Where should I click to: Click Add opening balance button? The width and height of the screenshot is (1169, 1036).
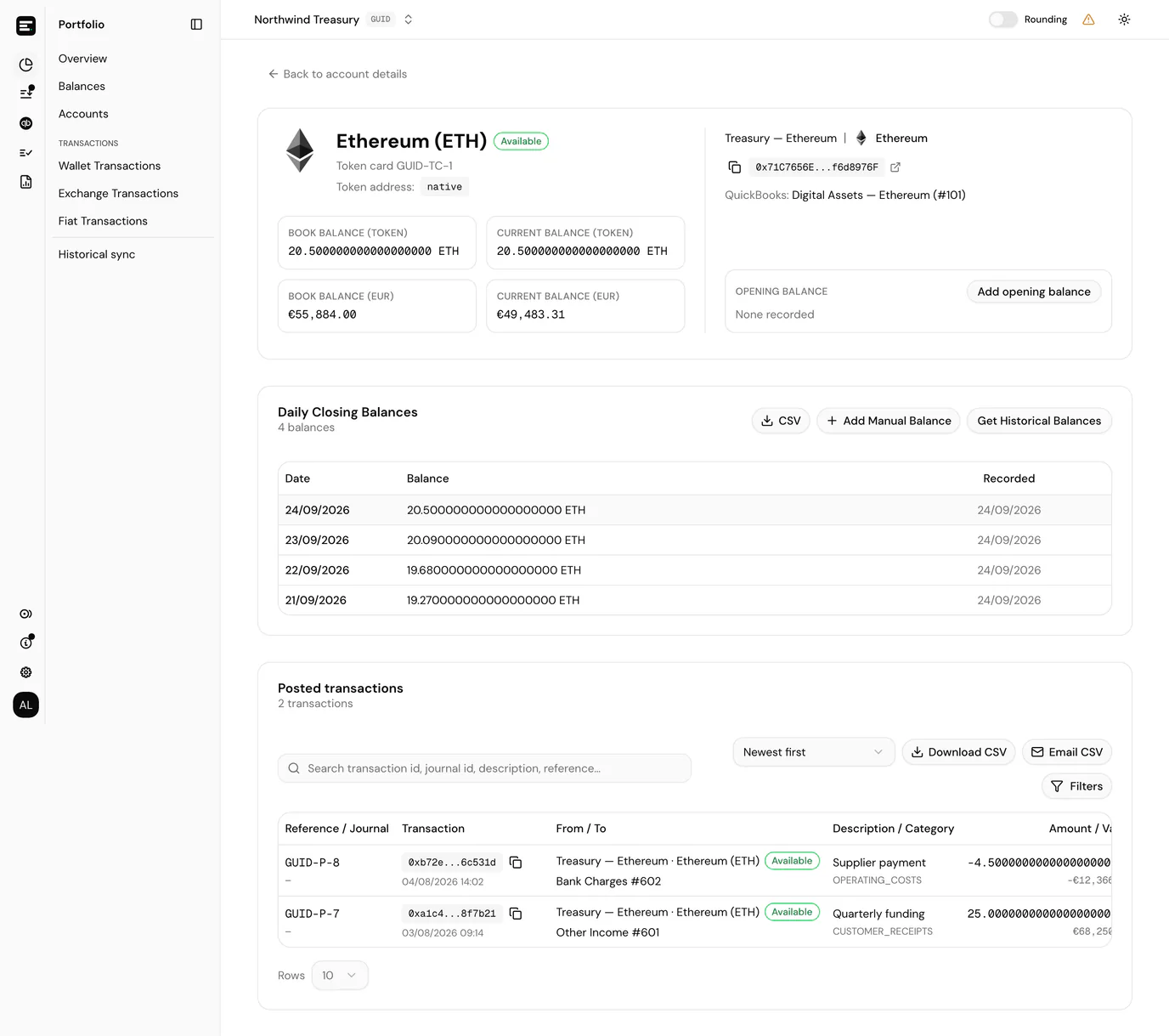[1033, 292]
